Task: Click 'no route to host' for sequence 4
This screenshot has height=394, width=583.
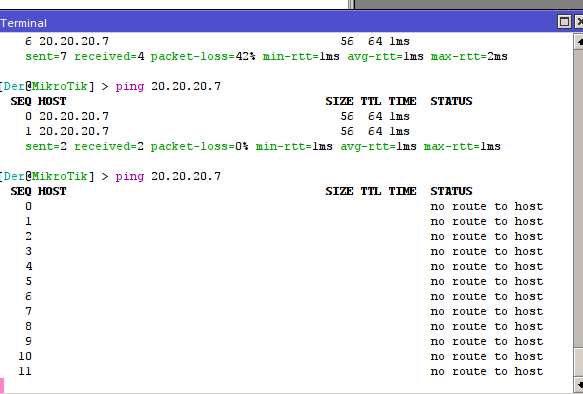Action: 487,267
